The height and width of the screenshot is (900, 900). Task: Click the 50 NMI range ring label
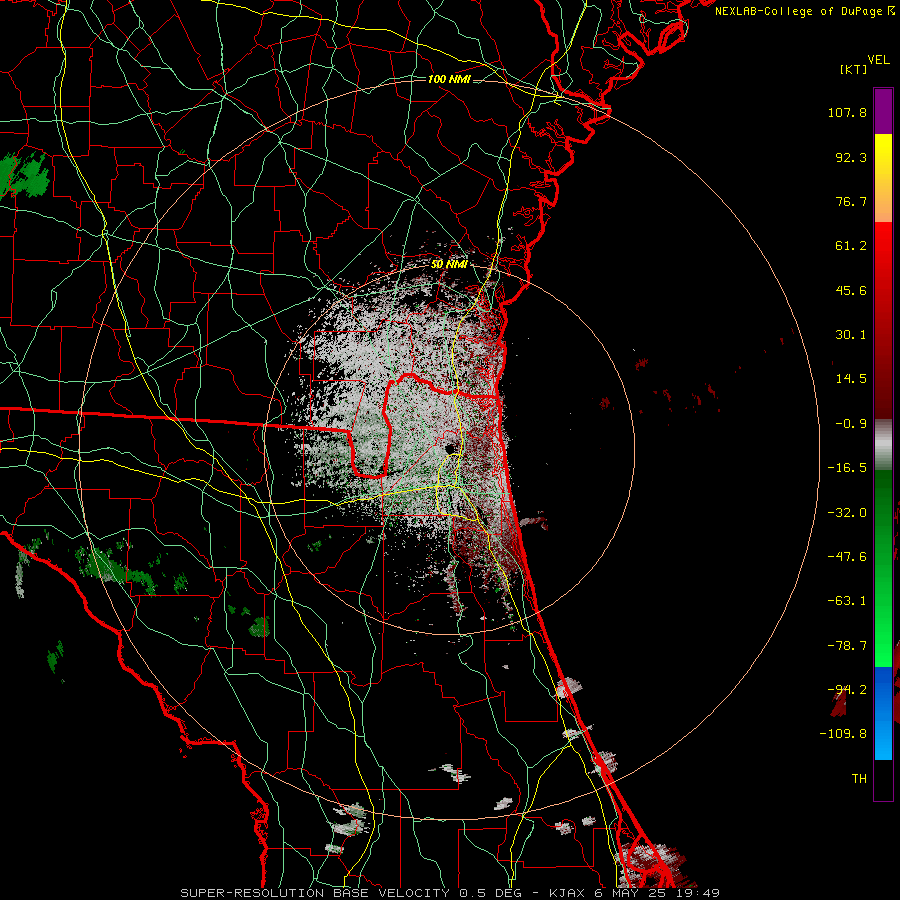pyautogui.click(x=449, y=264)
